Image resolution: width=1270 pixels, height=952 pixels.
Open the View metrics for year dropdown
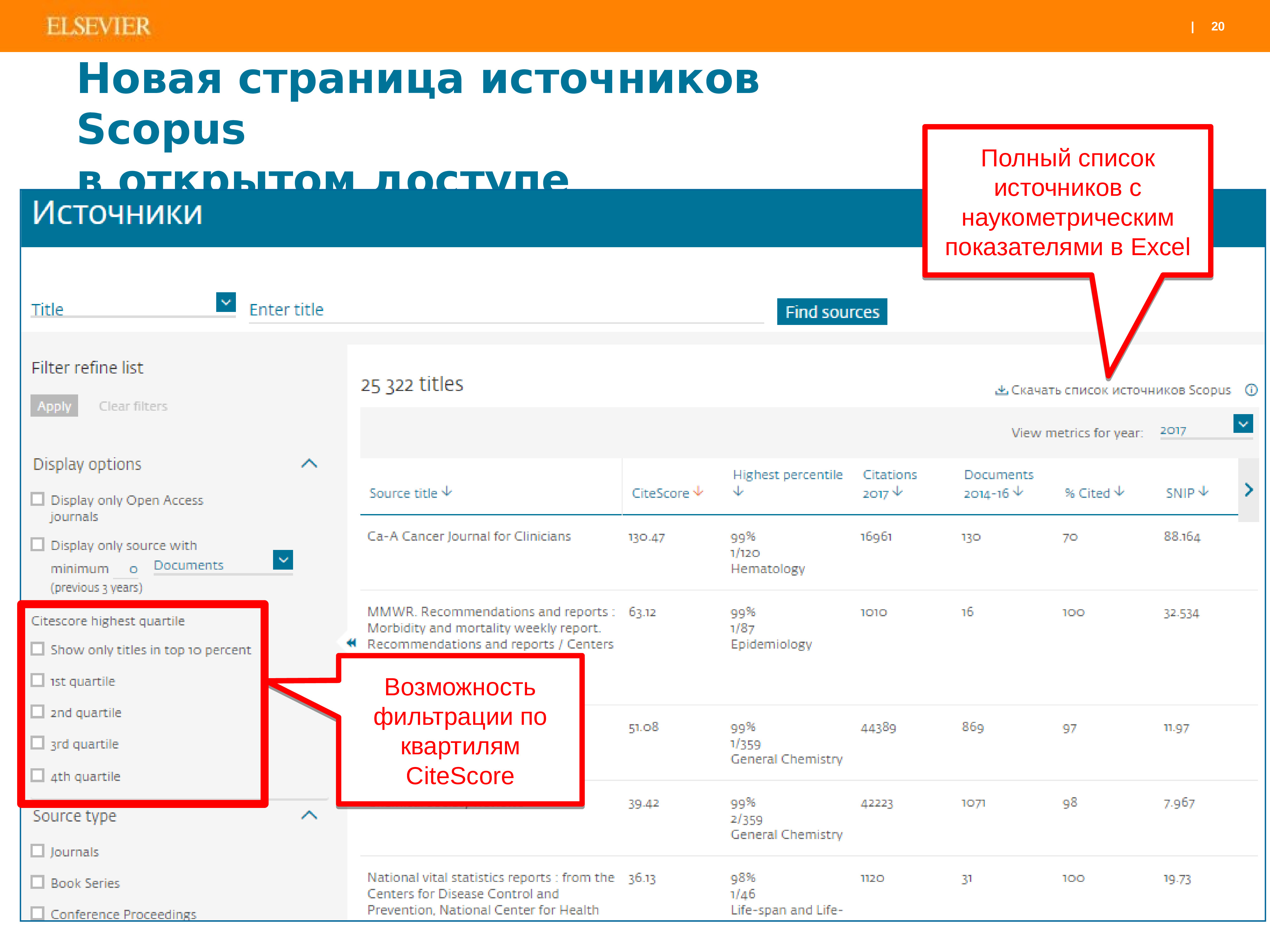point(1243,424)
